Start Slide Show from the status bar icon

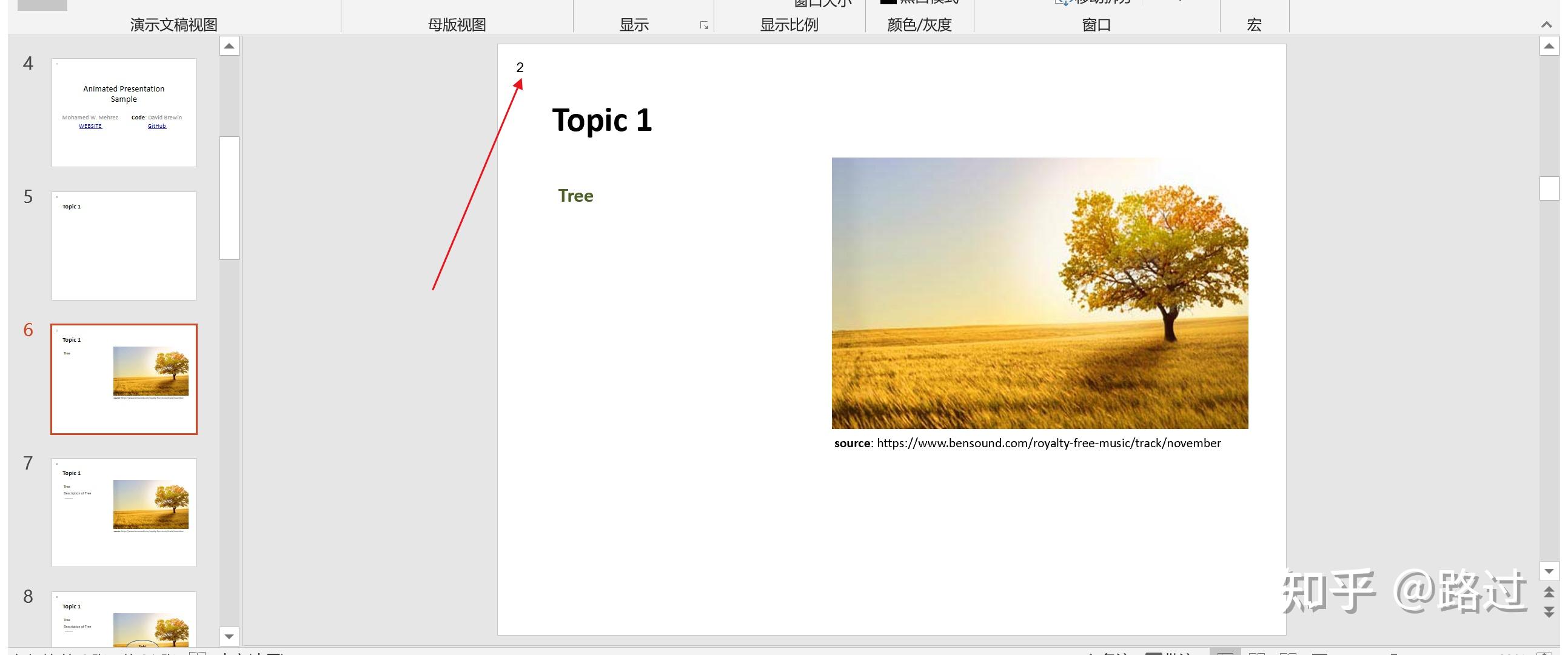(1318, 651)
